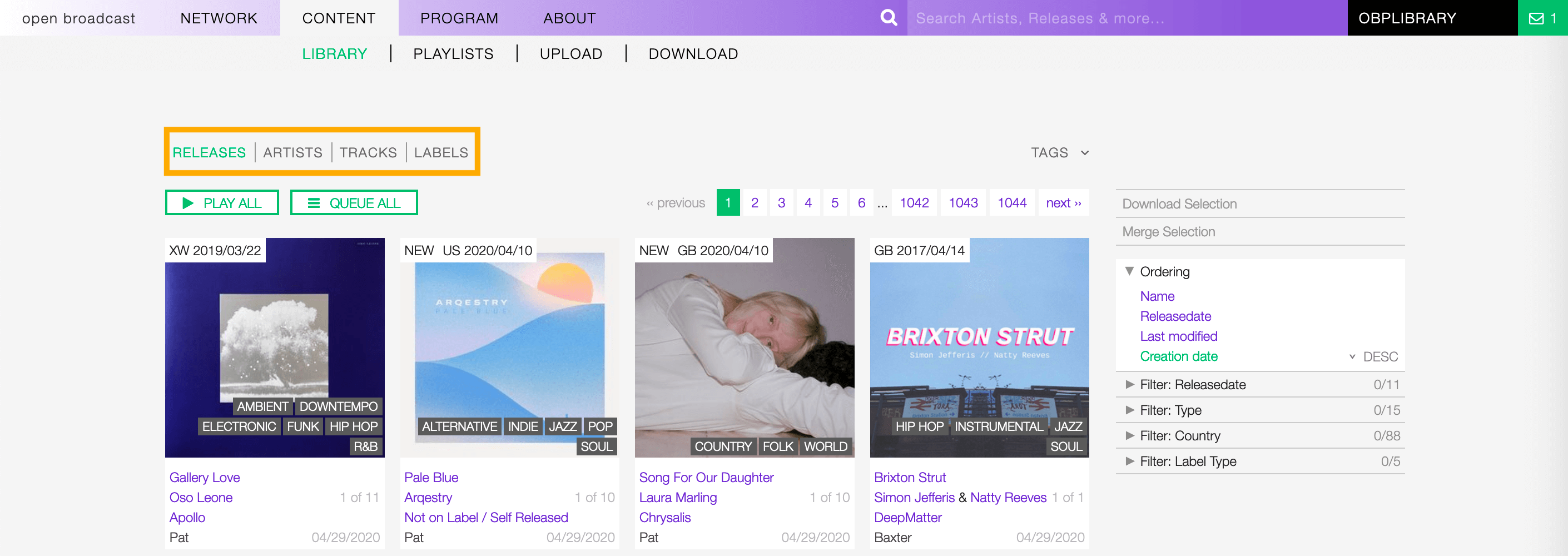
Task: Go to page 2
Action: (754, 203)
